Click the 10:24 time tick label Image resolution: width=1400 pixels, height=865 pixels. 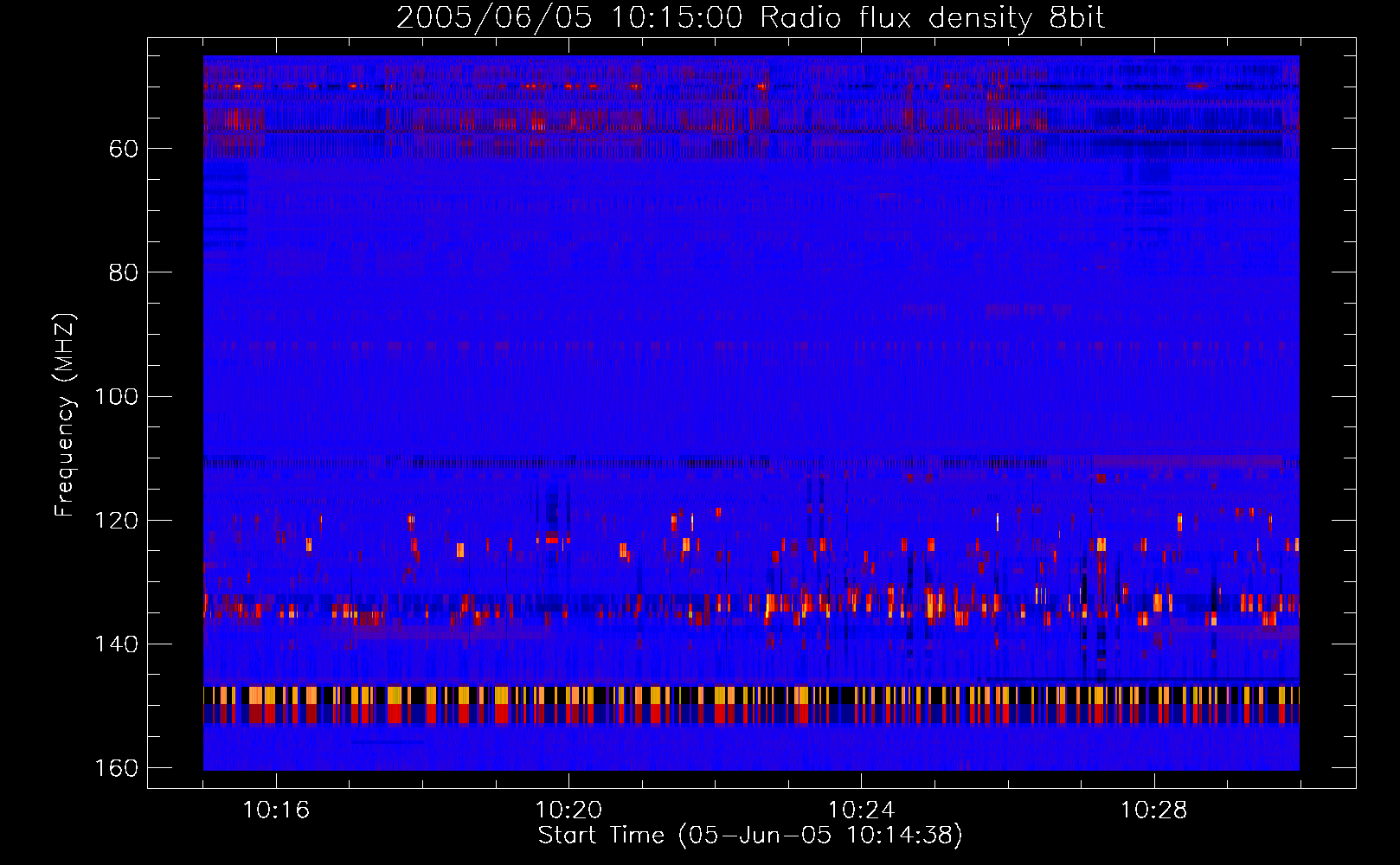coord(861,810)
